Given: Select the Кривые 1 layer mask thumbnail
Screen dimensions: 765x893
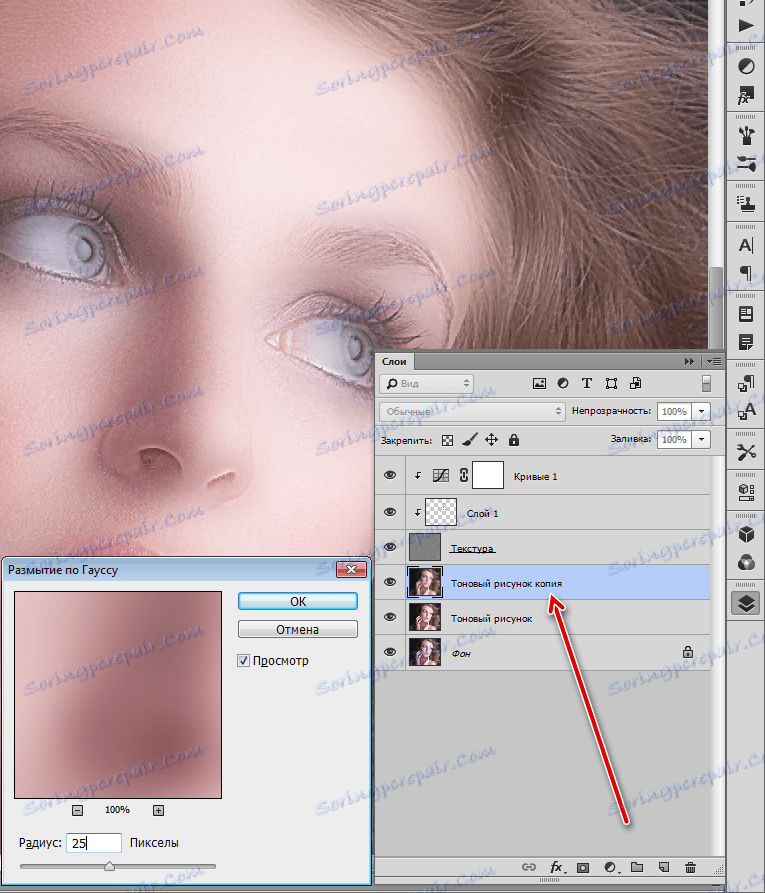Looking at the screenshot, I should 488,475.
